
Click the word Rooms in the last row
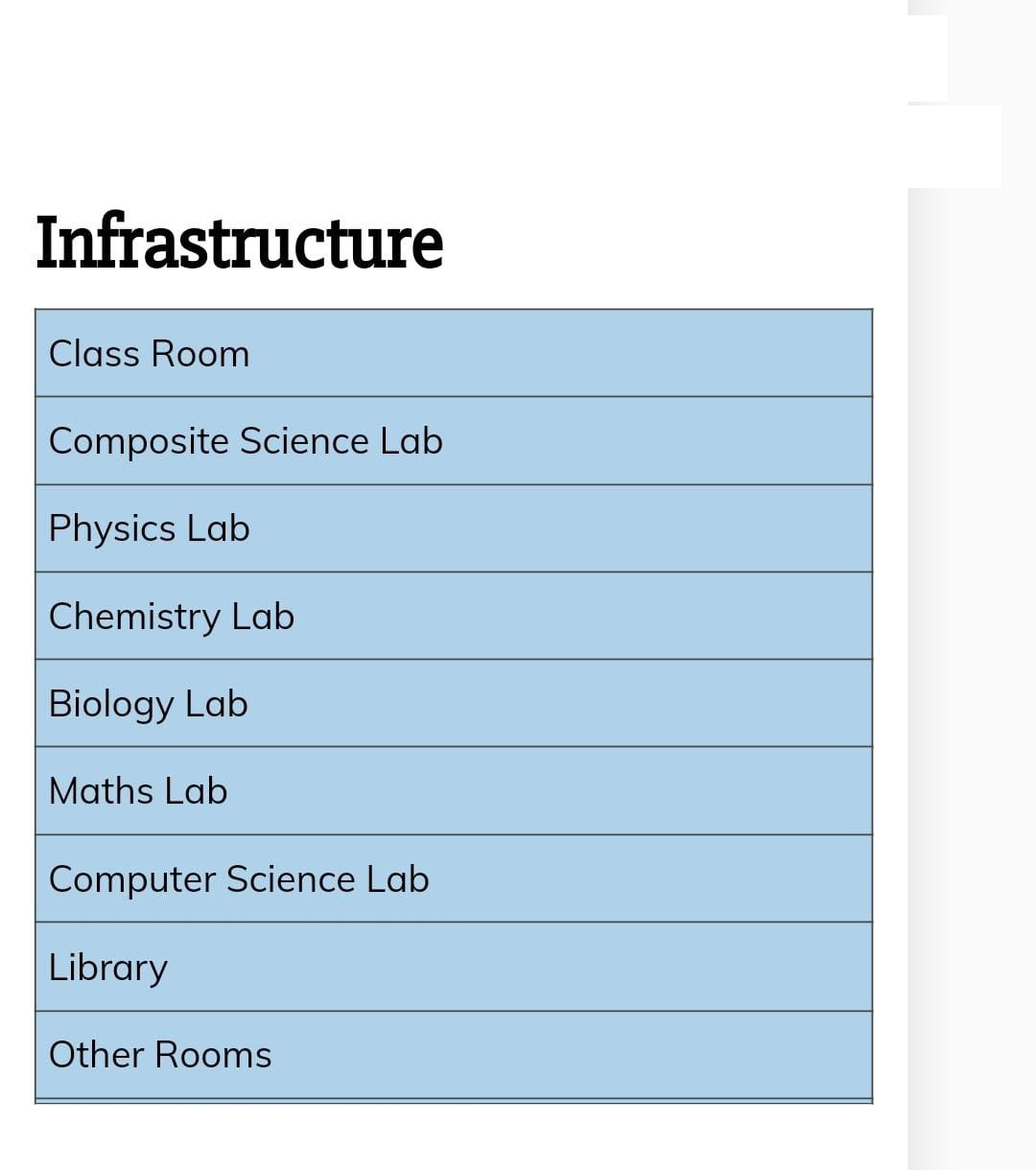[213, 1055]
